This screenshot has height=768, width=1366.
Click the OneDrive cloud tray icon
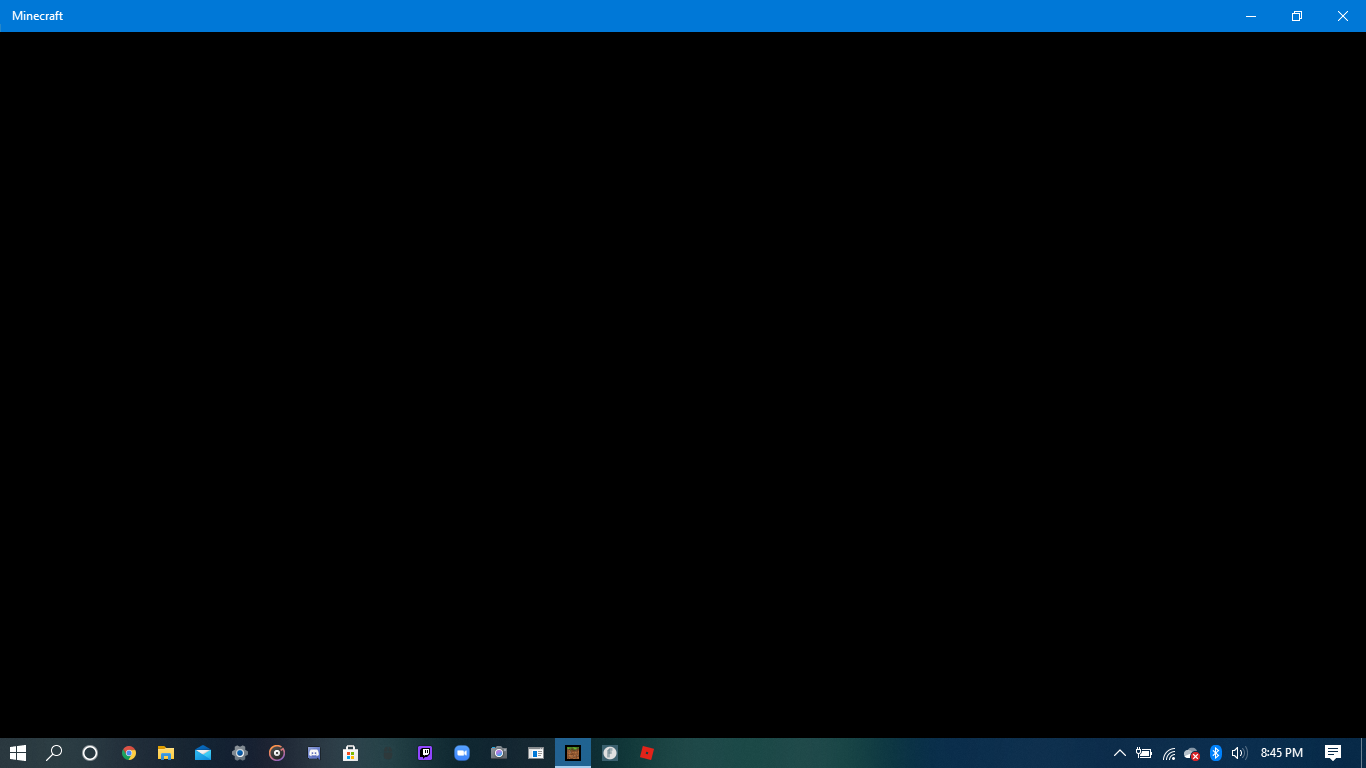1192,753
